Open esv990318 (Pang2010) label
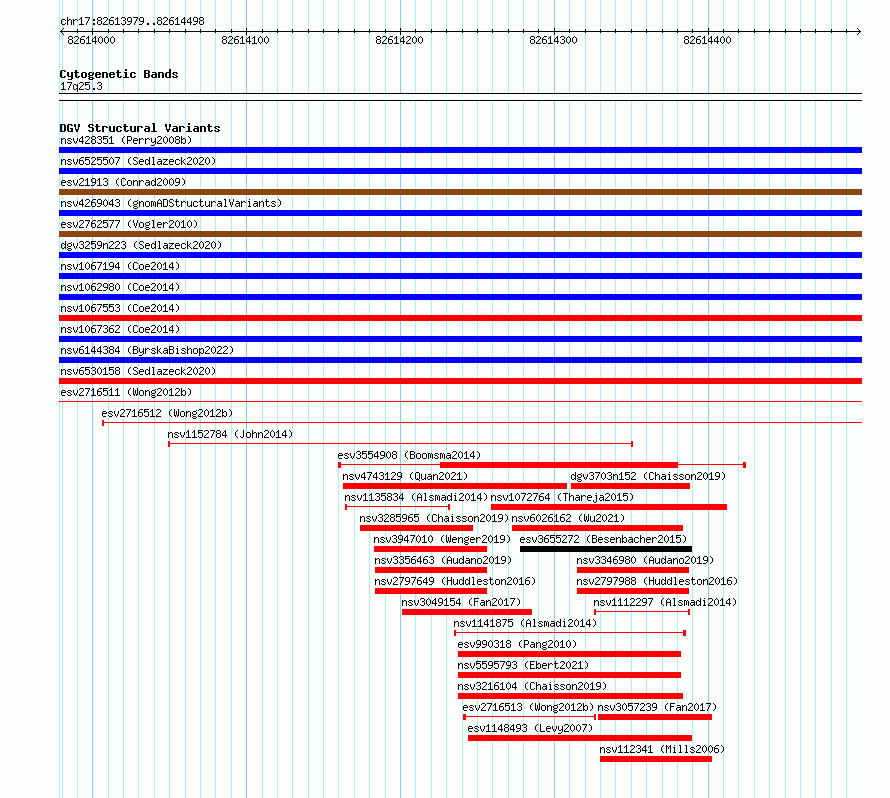Image resolution: width=890 pixels, height=798 pixels. pos(517,644)
